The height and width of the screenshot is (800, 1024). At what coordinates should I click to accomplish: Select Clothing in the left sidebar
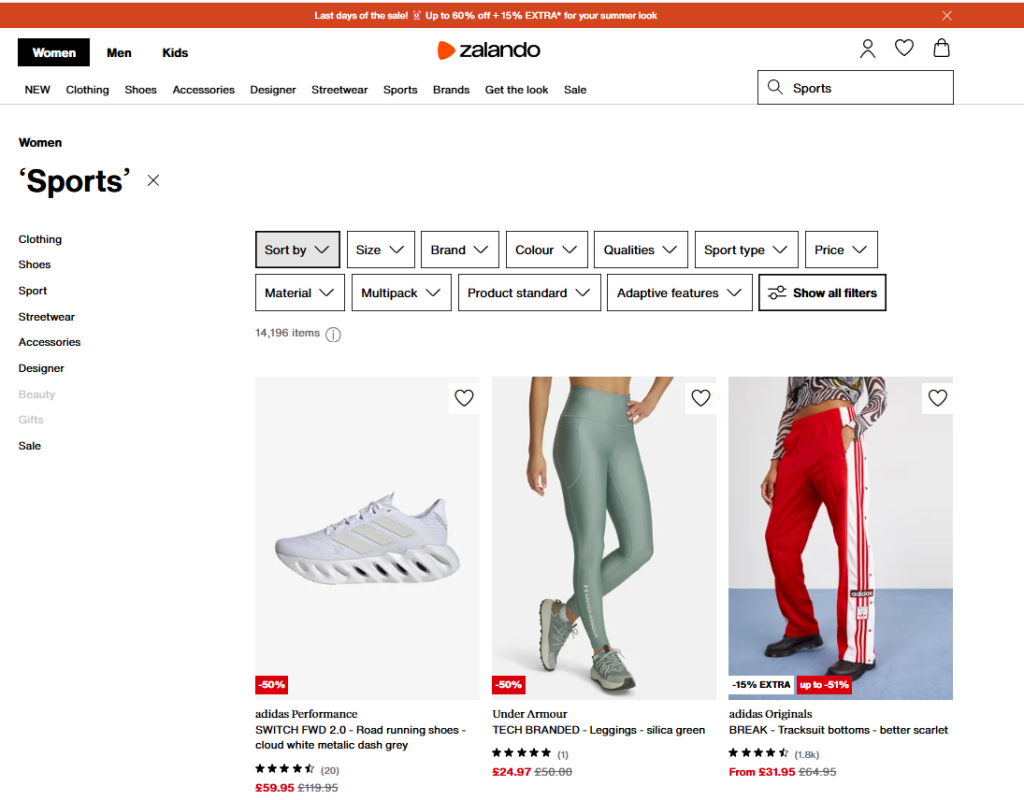(x=40, y=239)
